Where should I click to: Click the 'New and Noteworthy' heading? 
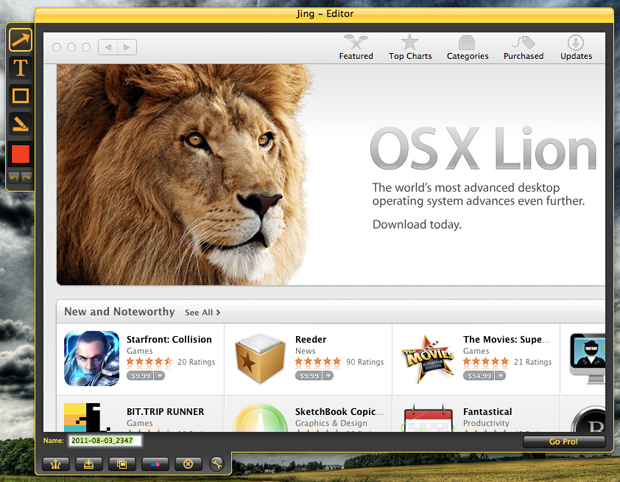(x=119, y=312)
